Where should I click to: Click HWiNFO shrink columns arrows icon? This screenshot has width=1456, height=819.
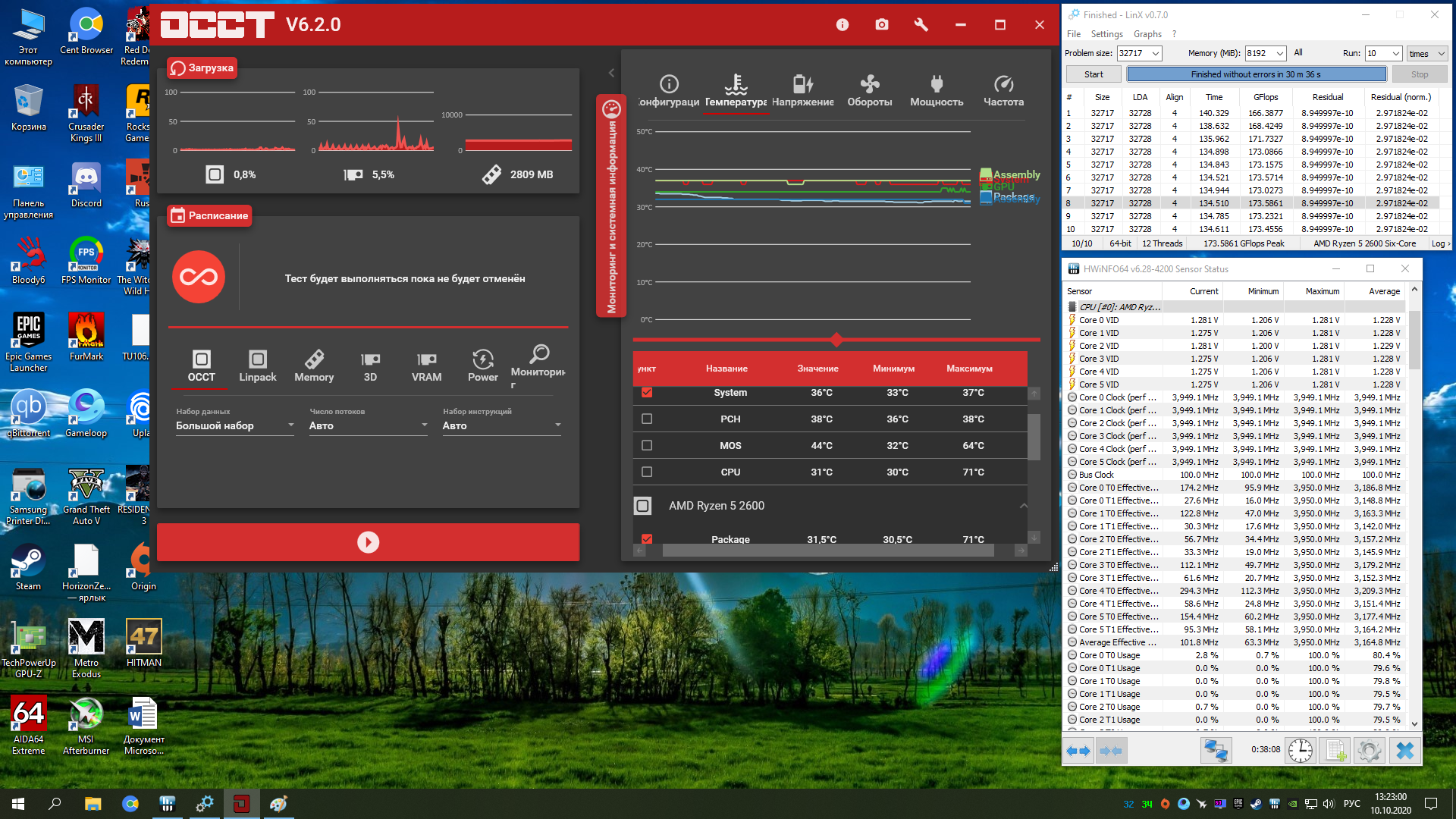(x=1111, y=751)
